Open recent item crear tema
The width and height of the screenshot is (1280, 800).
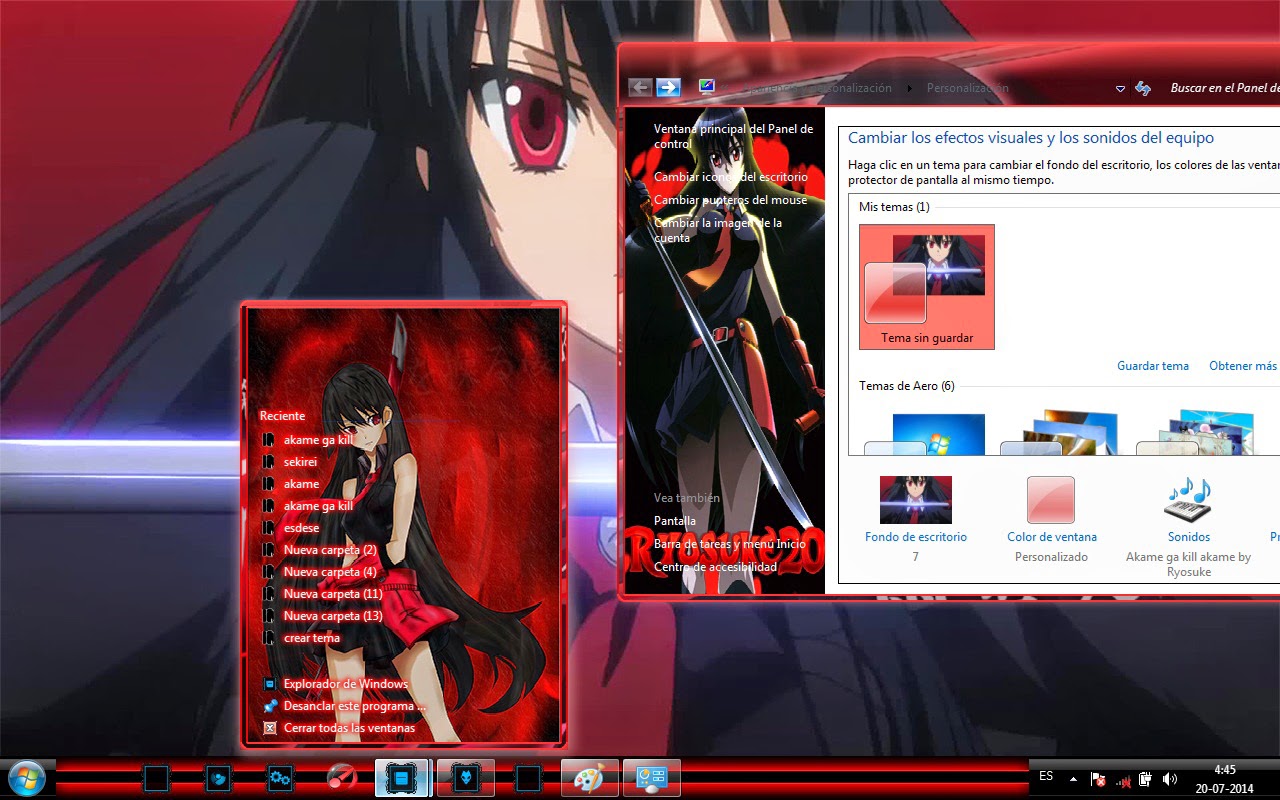[x=311, y=638]
